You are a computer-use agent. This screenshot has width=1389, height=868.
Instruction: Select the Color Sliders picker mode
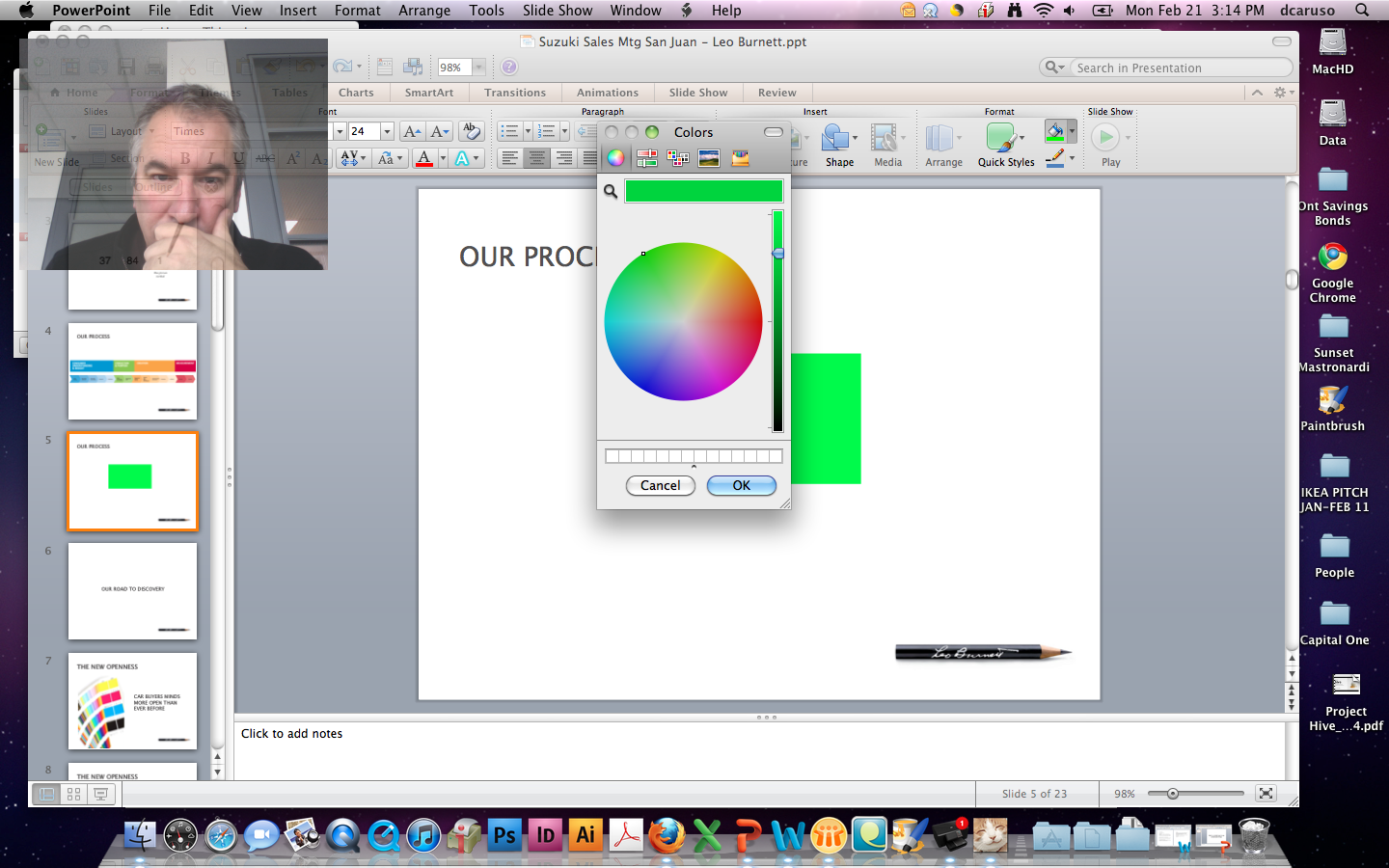coord(647,158)
